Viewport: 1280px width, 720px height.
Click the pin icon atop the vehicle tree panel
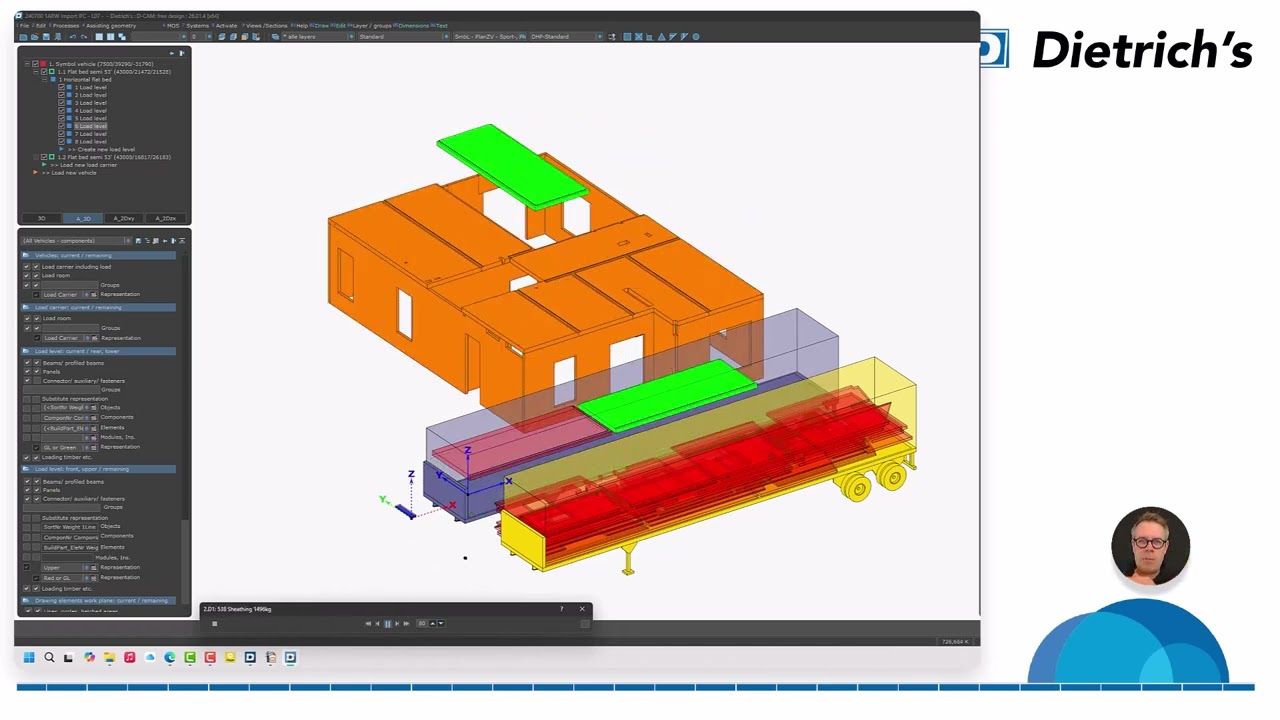coord(172,53)
